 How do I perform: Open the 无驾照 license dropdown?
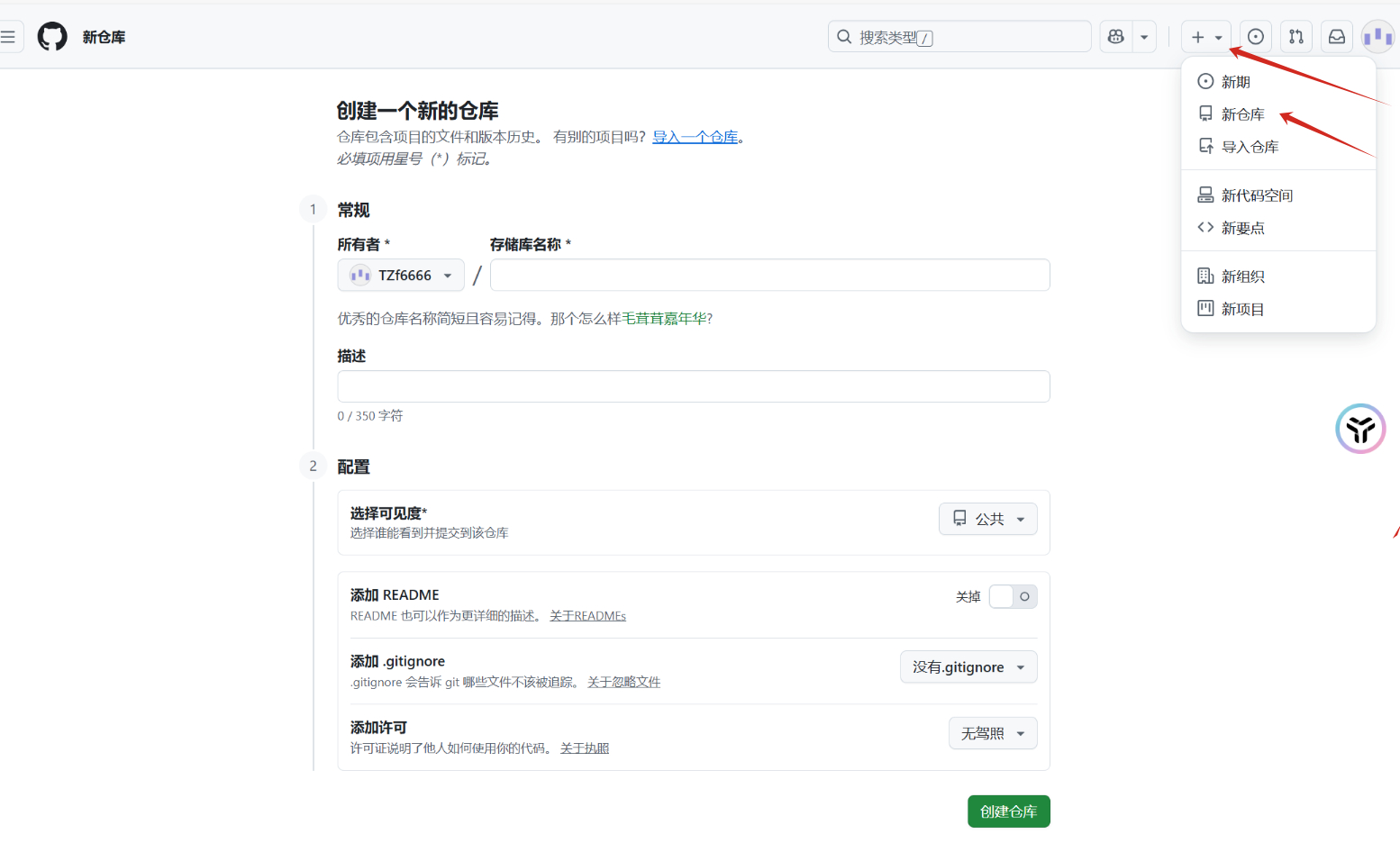click(x=992, y=733)
